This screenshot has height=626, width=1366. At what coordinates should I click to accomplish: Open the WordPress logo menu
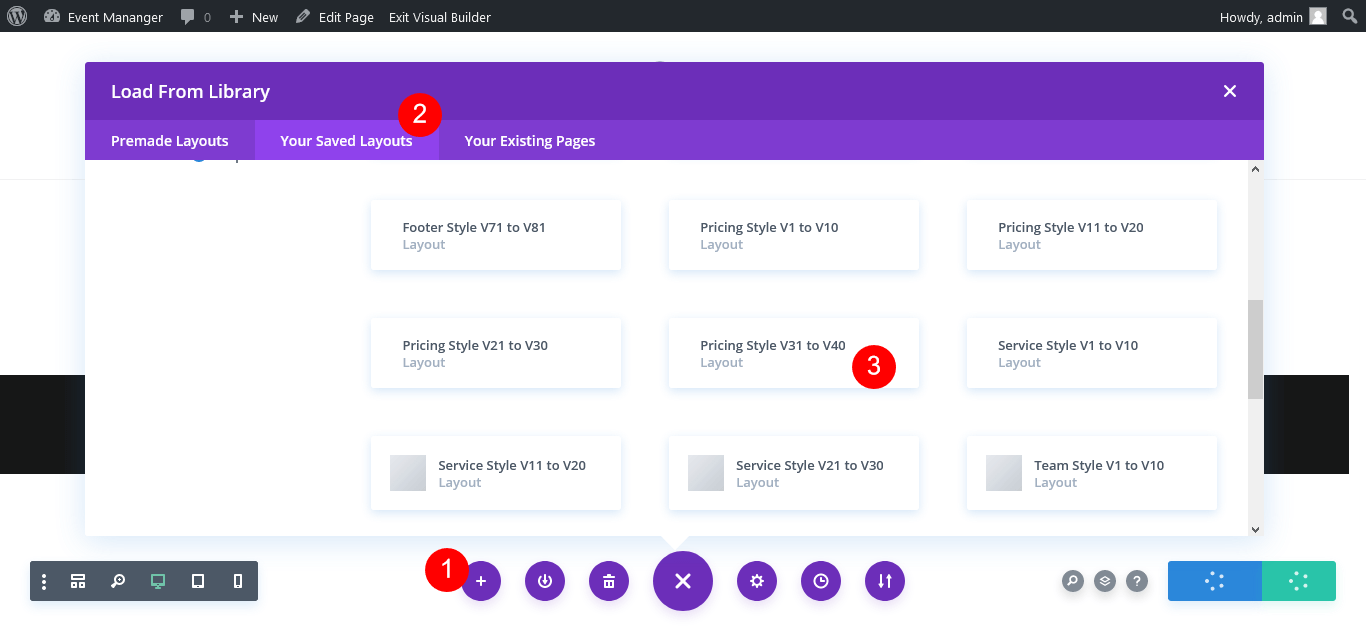click(x=16, y=16)
